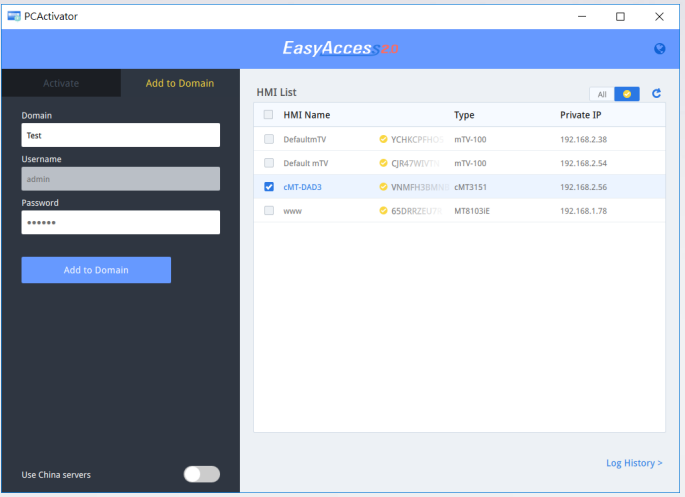Click the IP 192.168.2.54 cell
685x497 pixels.
pyautogui.click(x=583, y=163)
